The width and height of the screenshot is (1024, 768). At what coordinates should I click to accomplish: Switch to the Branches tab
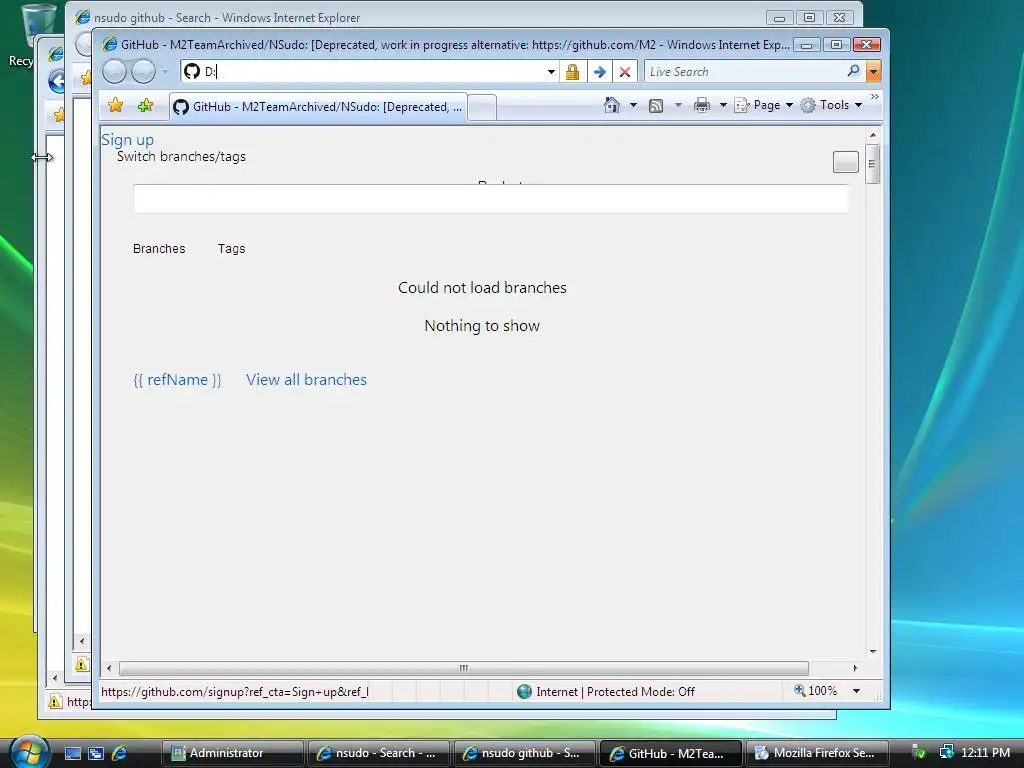[x=159, y=249]
